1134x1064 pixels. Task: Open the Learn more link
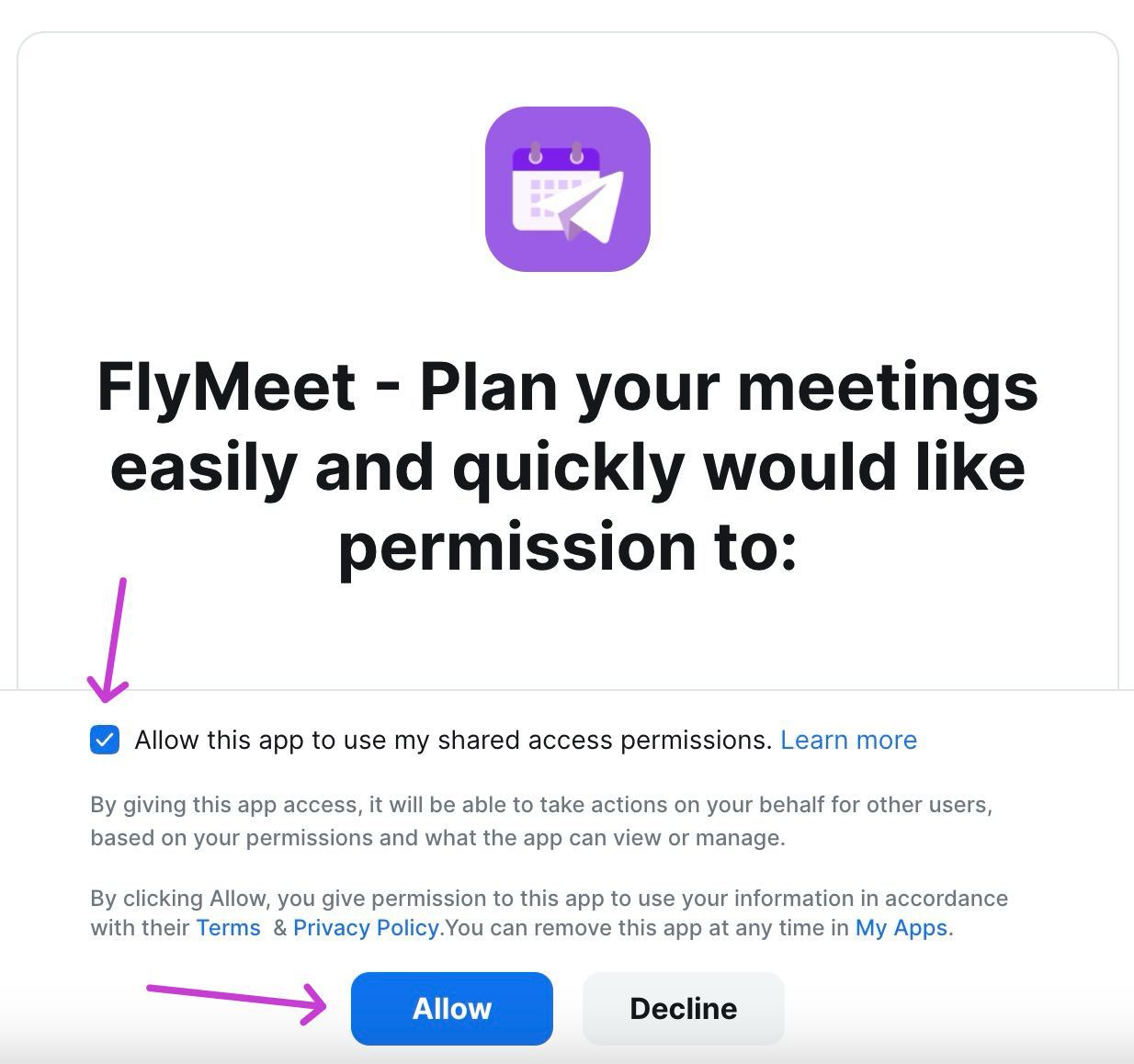pyautogui.click(x=848, y=740)
